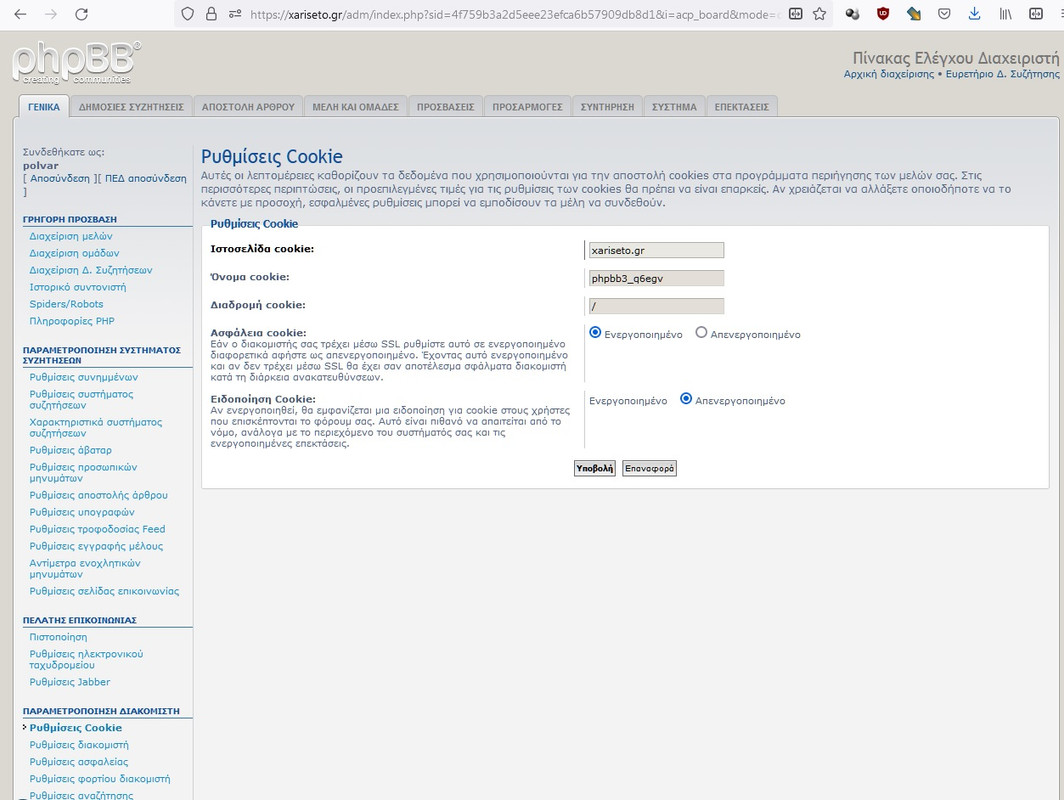Viewport: 1064px width, 800px height.
Task: Select Ρυθμίσεις Cookie in the sidebar
Action: point(76,727)
